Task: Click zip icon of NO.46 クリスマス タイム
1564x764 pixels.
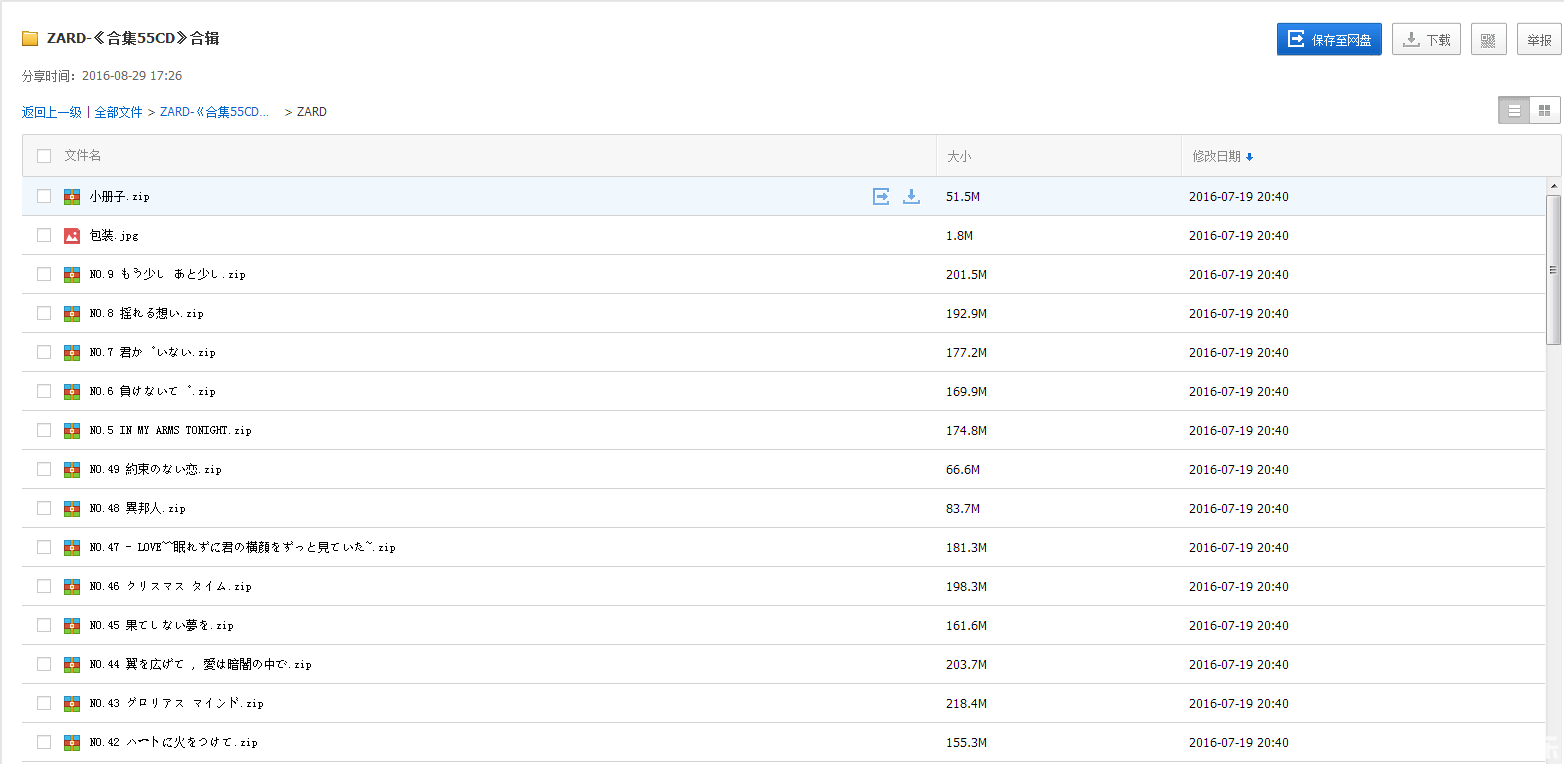Action: [72, 587]
